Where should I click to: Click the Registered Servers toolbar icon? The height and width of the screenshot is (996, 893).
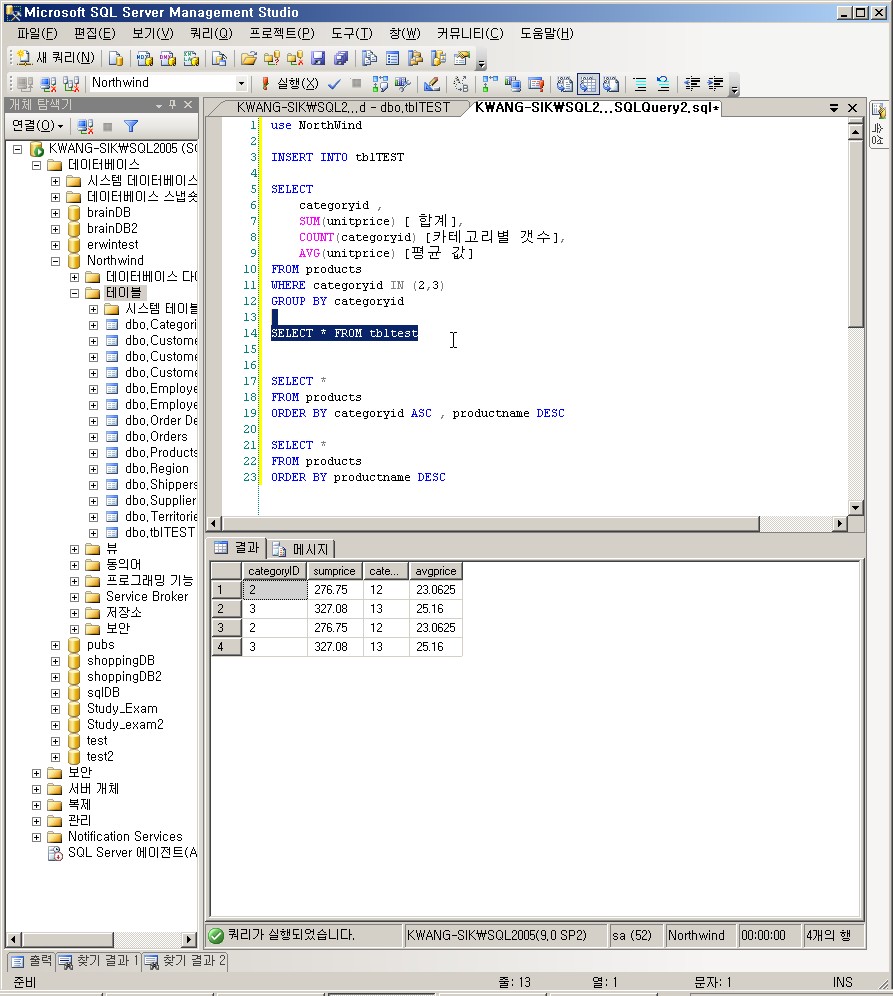(x=370, y=58)
